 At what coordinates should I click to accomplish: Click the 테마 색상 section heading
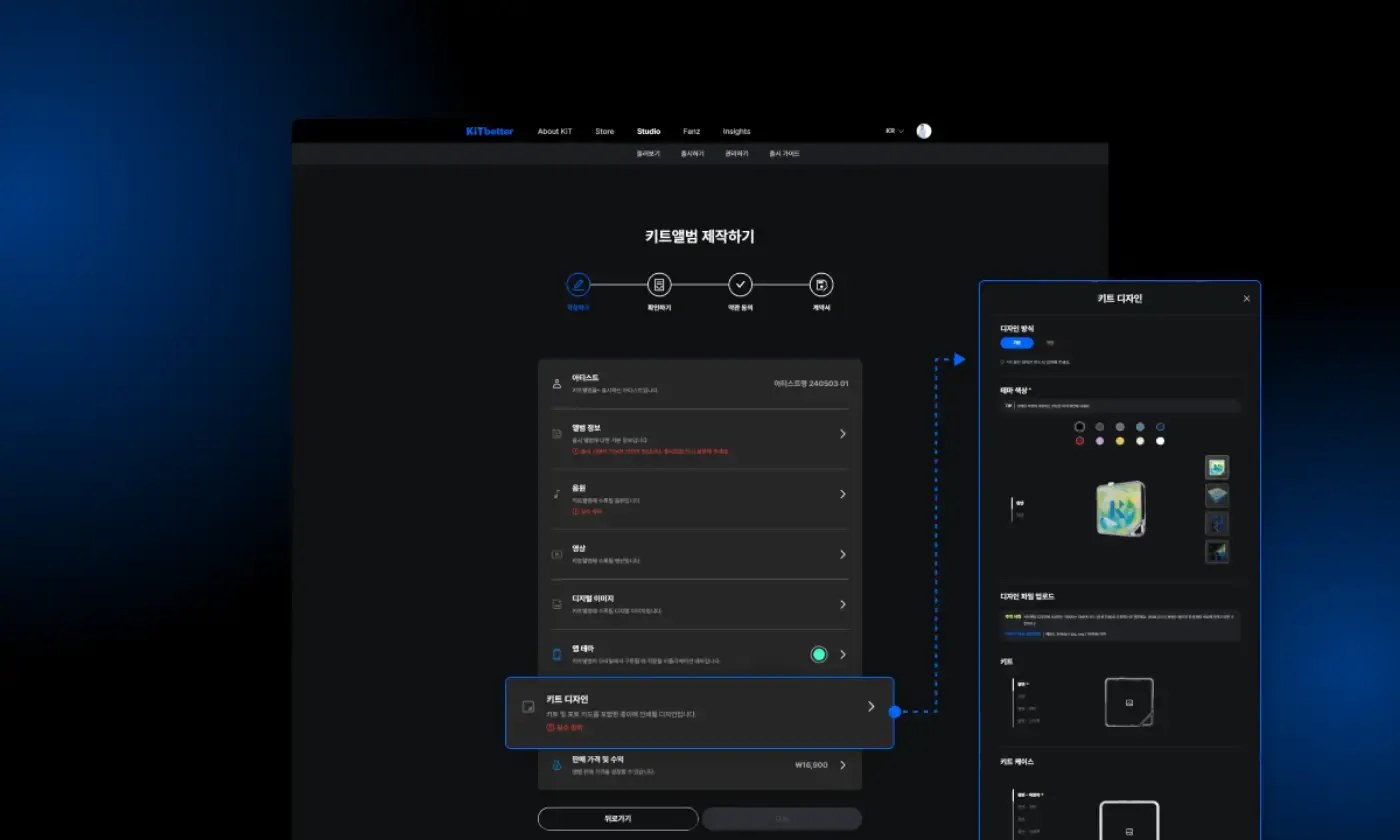tap(1015, 390)
